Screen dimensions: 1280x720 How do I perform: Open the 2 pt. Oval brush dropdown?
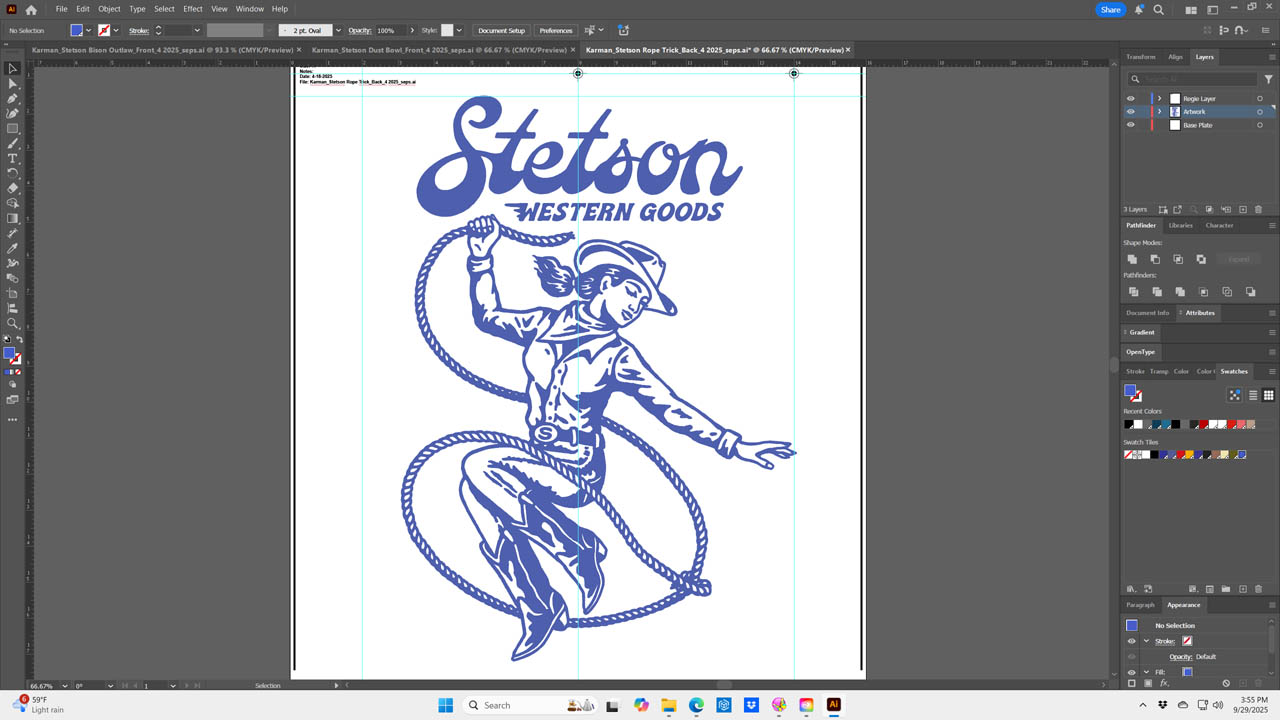tap(338, 31)
